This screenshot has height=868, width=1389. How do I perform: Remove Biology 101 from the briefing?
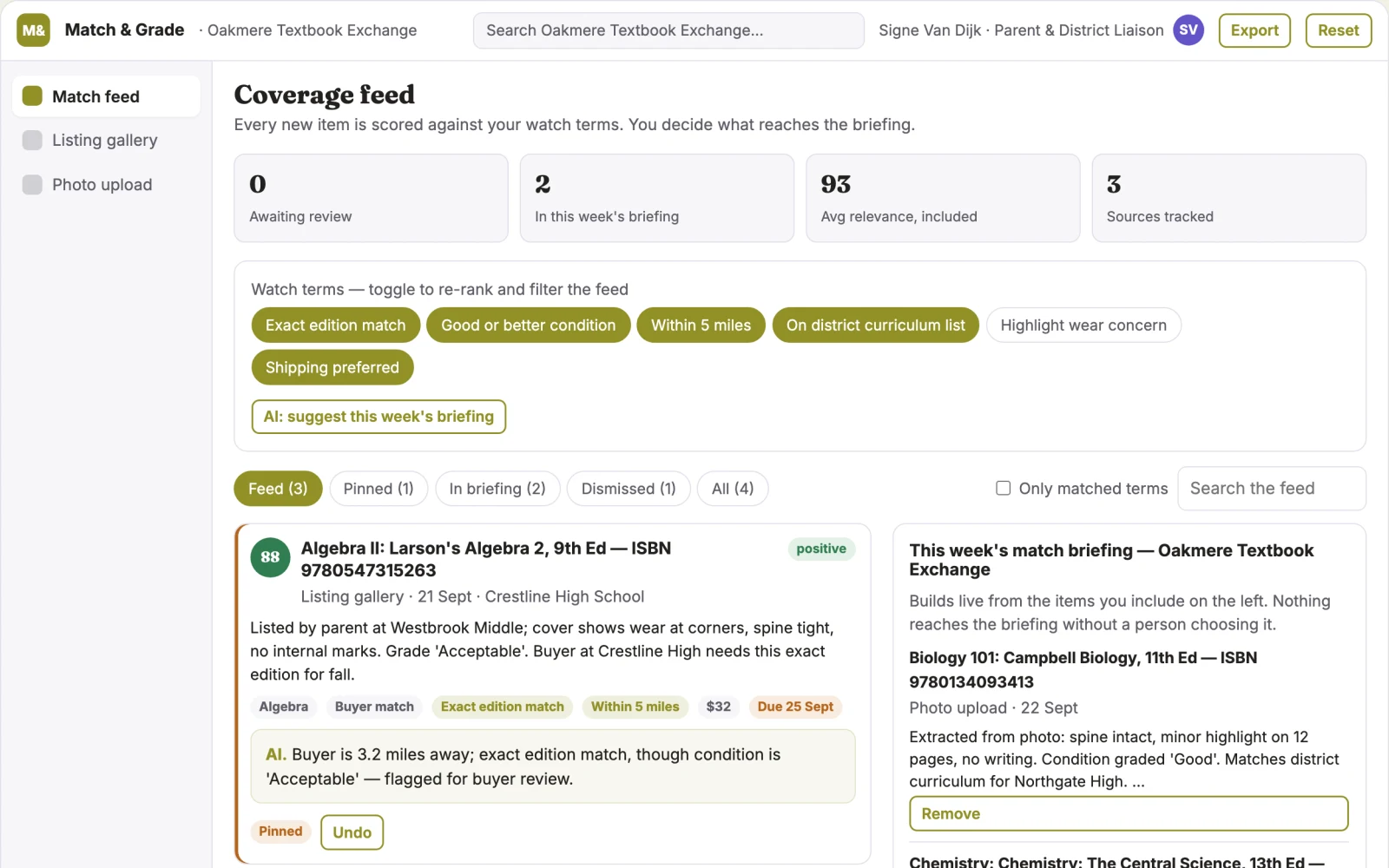pyautogui.click(x=1129, y=813)
